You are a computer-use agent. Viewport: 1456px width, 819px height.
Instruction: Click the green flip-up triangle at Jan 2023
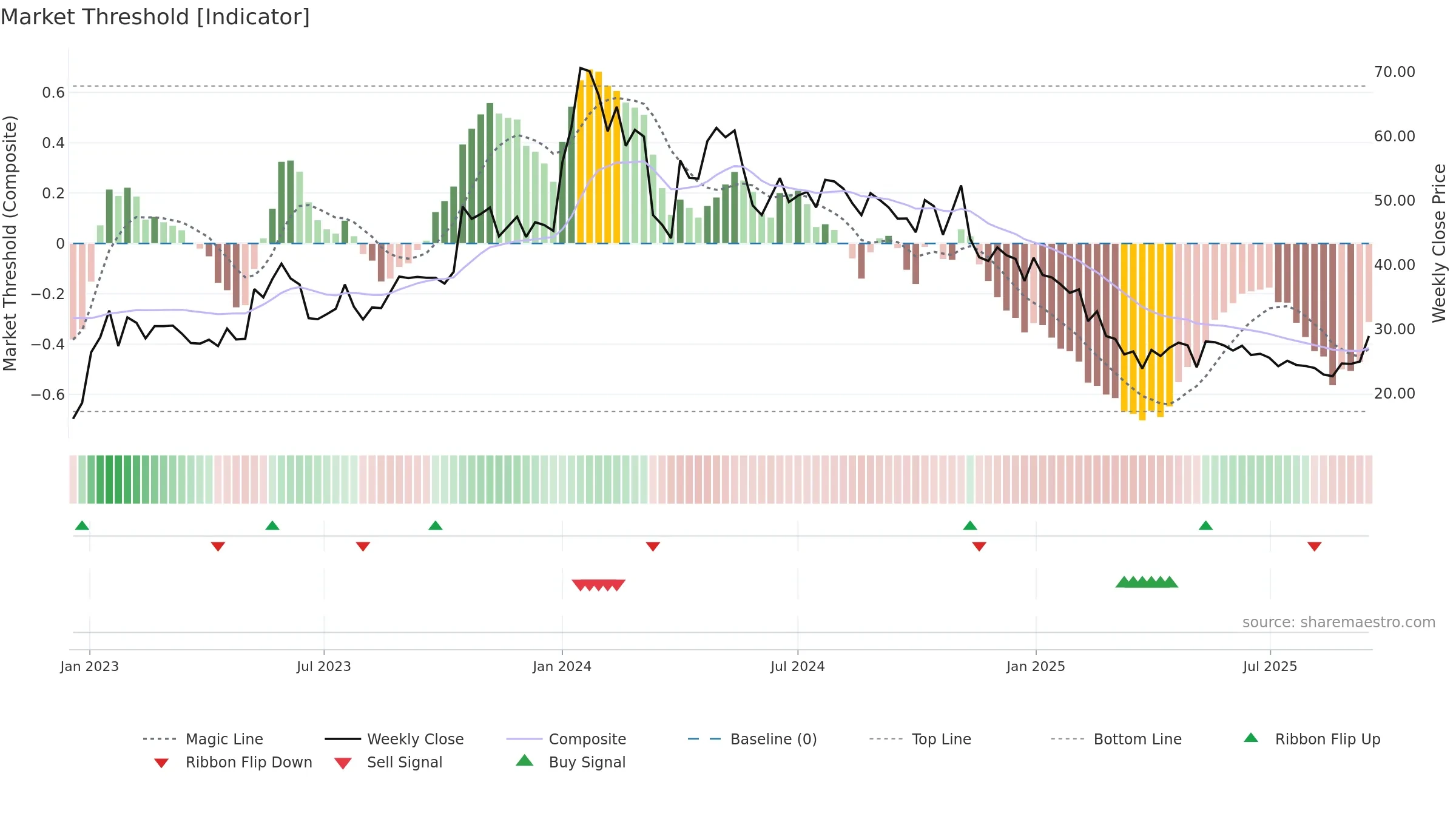click(x=82, y=525)
